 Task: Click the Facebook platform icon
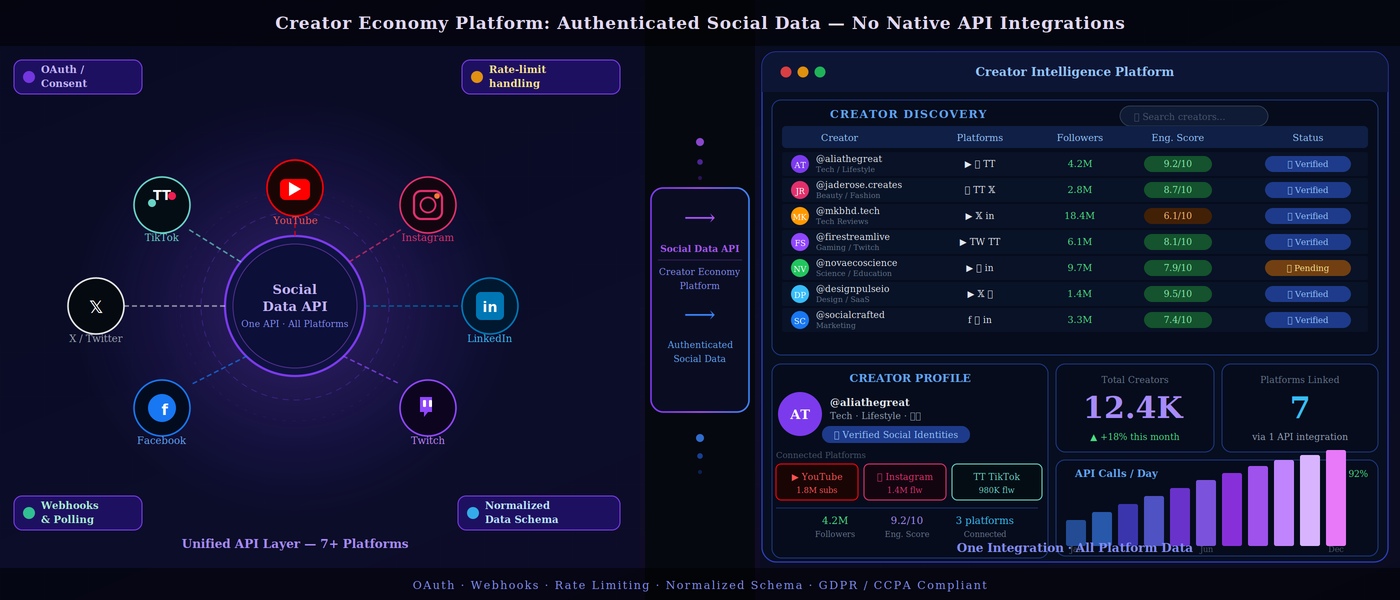click(x=162, y=408)
